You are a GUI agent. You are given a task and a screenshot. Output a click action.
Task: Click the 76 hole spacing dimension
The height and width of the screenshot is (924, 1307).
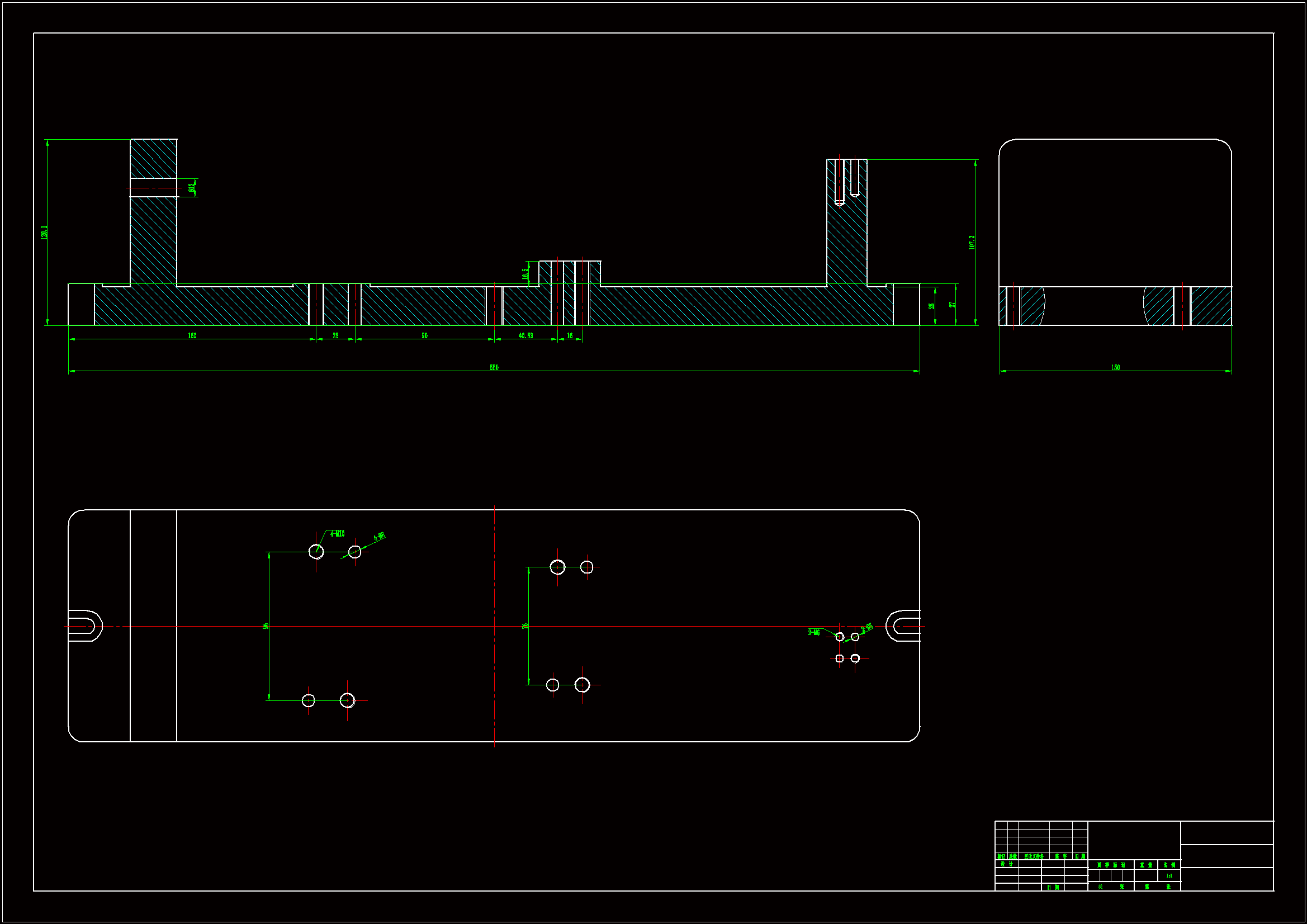pyautogui.click(x=525, y=626)
